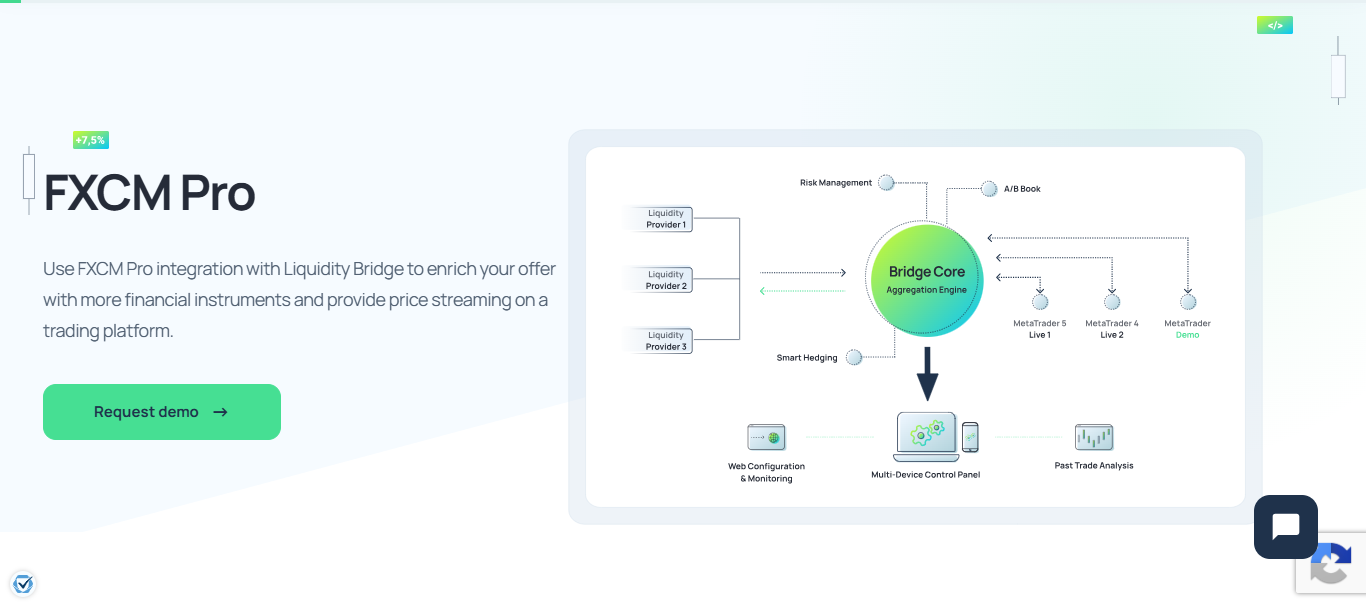1366x607 pixels.
Task: Open the live chat bubble icon
Action: point(1286,527)
